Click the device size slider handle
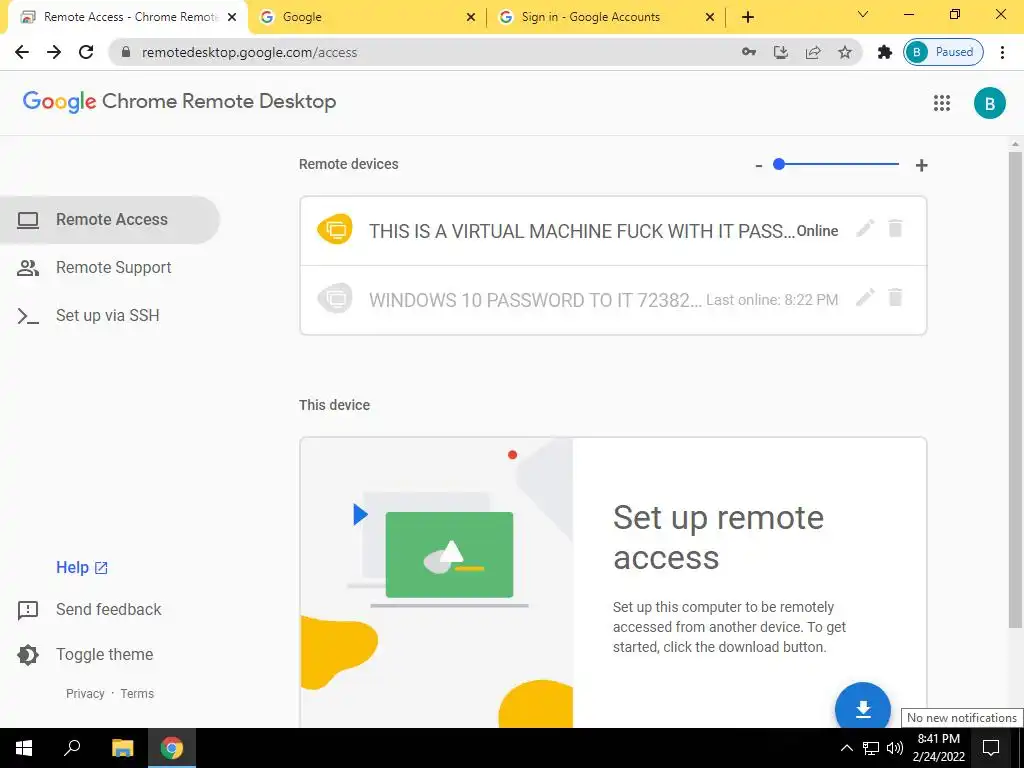This screenshot has width=1024, height=768. tap(778, 164)
